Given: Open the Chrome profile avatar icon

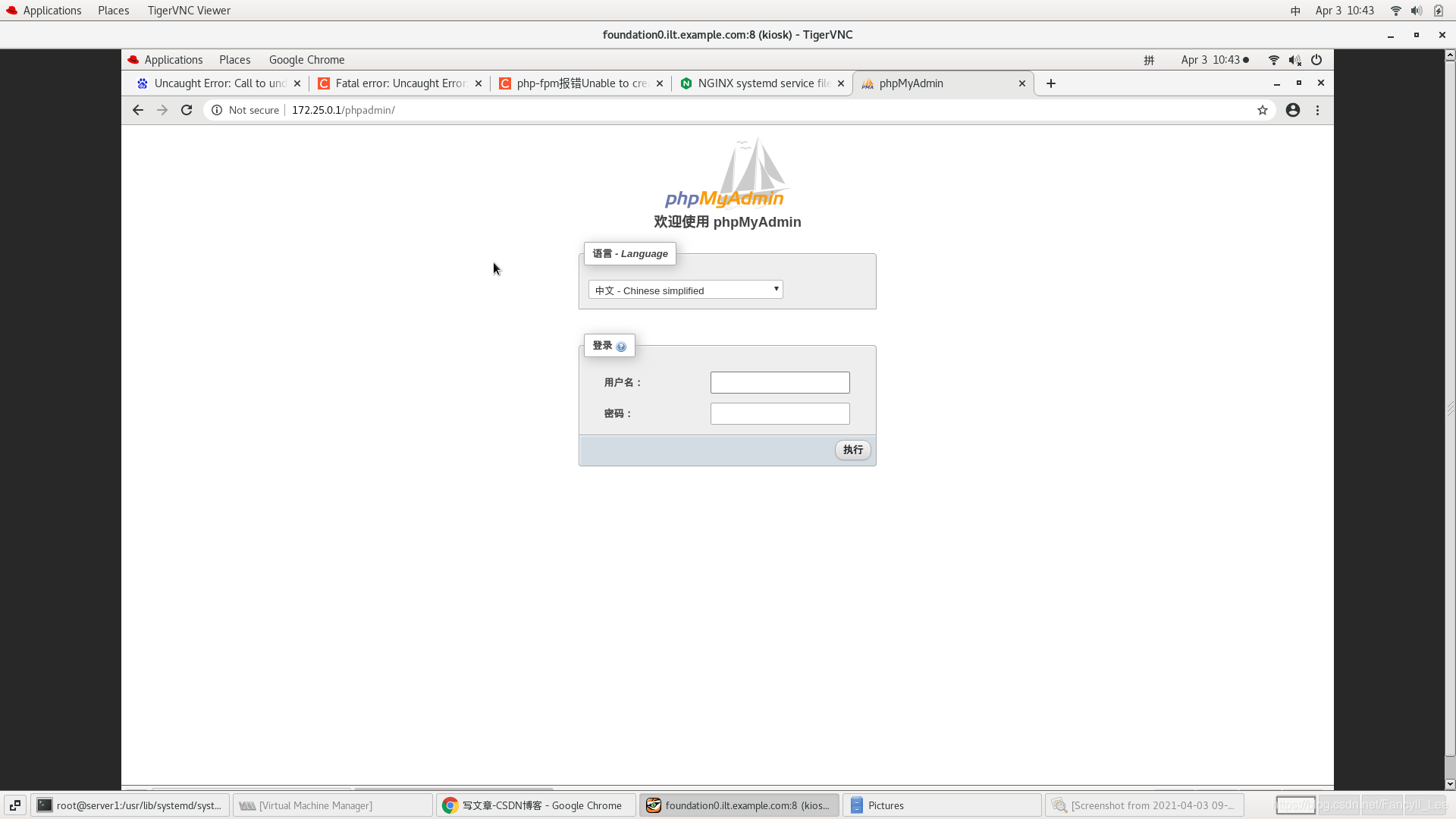Looking at the screenshot, I should click(1293, 110).
